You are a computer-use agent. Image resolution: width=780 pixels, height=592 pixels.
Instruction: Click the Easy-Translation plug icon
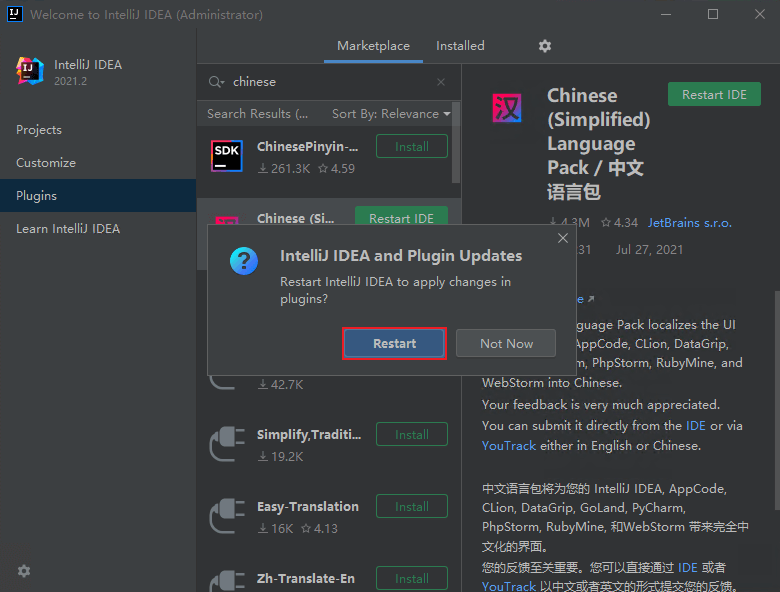227,516
